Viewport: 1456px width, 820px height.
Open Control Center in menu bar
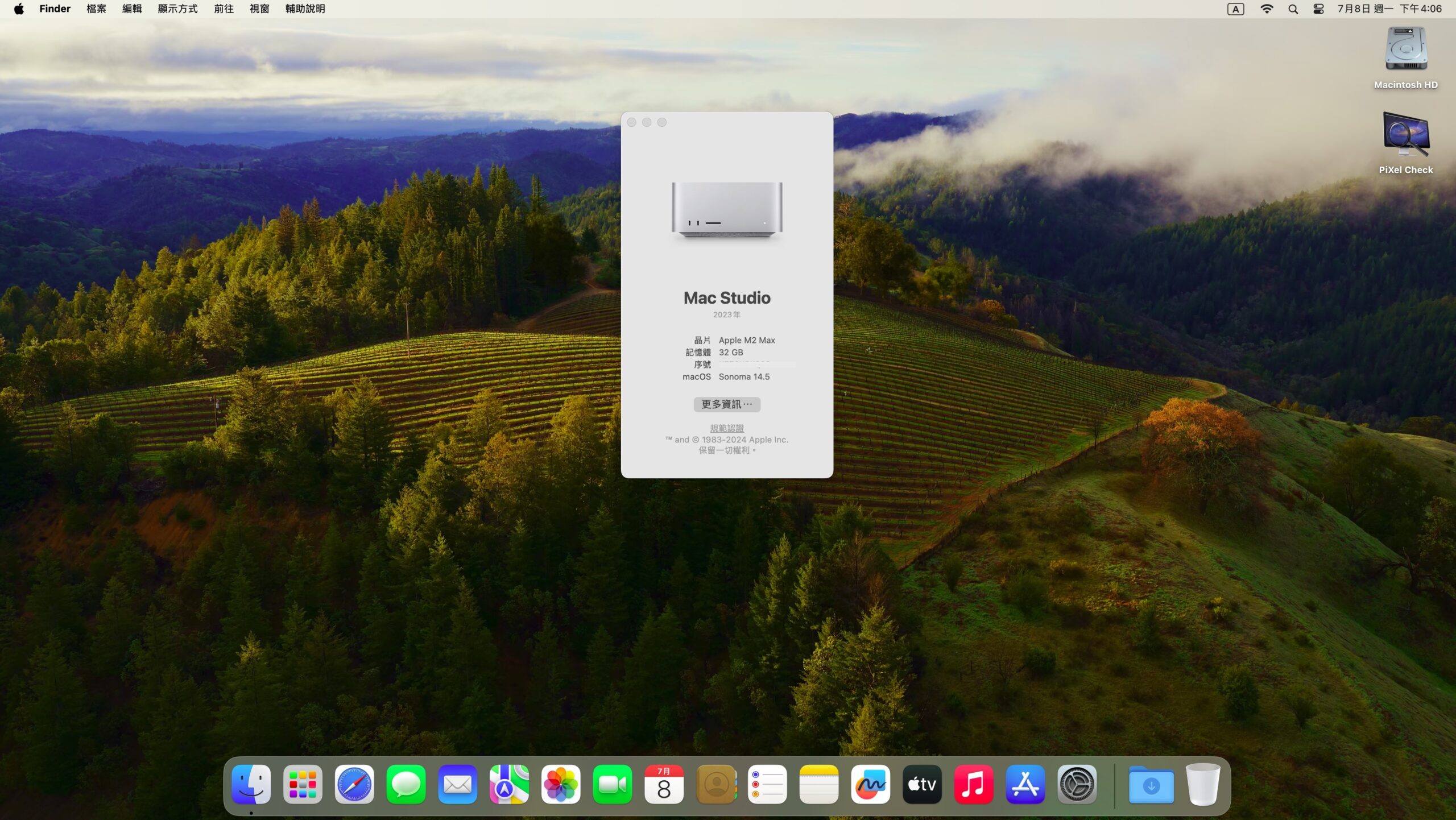[x=1318, y=9]
